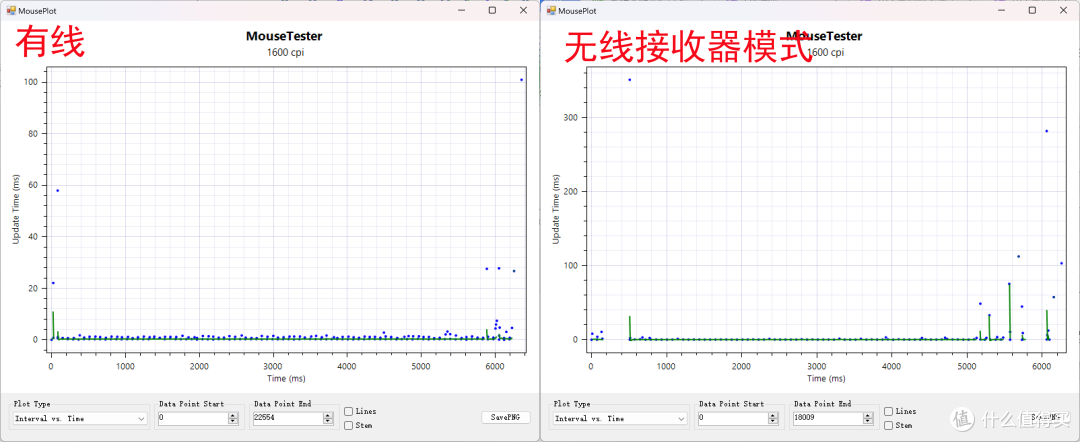Decrement Data Point Start in right window
The width and height of the screenshot is (1080, 442).
(x=773, y=421)
